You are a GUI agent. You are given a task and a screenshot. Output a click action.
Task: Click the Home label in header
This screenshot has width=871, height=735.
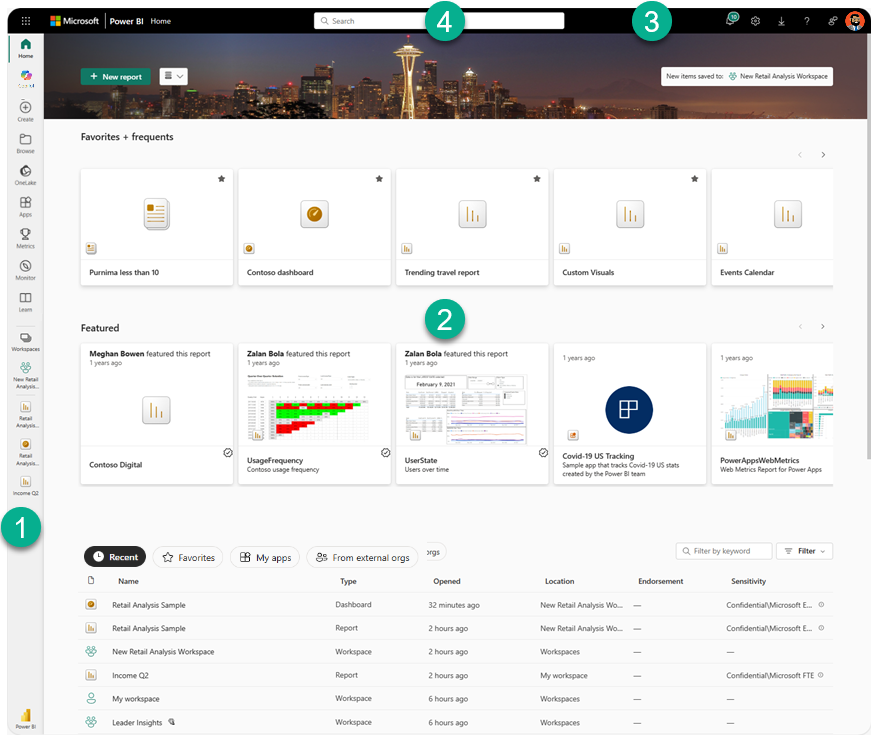point(161,21)
